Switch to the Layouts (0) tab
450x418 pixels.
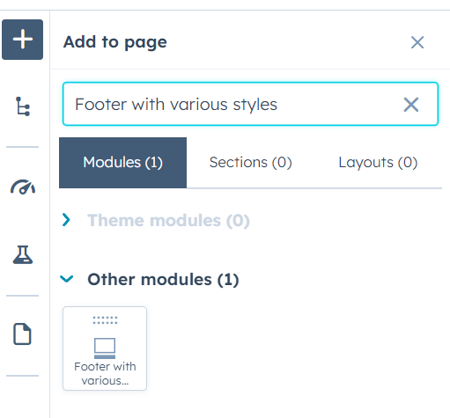point(378,162)
